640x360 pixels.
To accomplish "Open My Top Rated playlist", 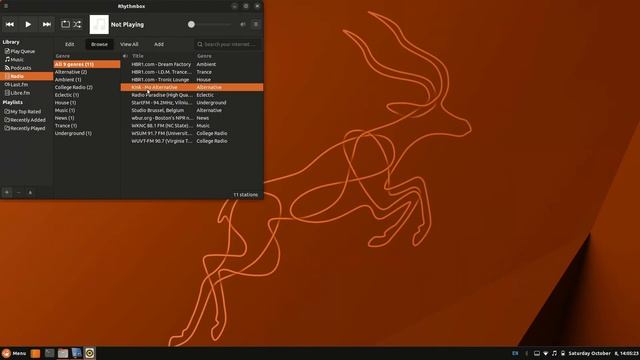I will coord(27,111).
